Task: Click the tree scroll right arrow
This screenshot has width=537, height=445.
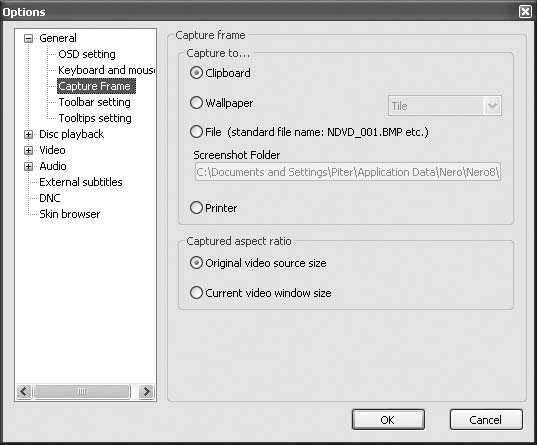Action: pyautogui.click(x=147, y=391)
